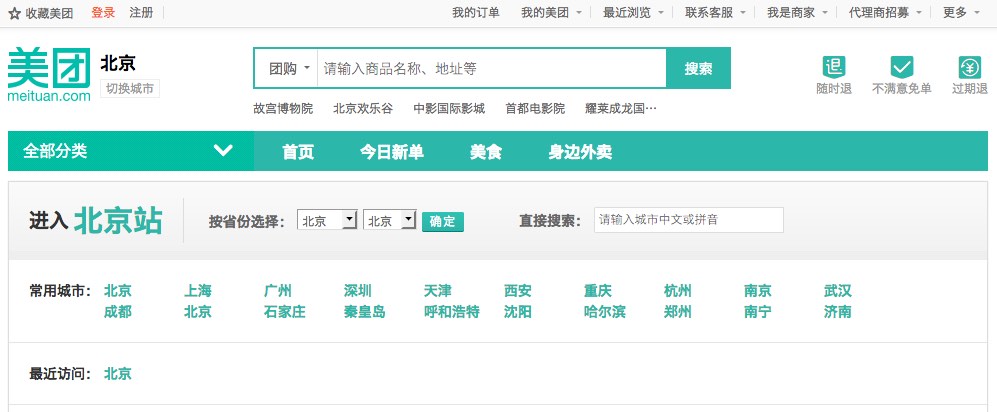Click the 确定 confirm button
The width and height of the screenshot is (997, 412).
pos(443,221)
